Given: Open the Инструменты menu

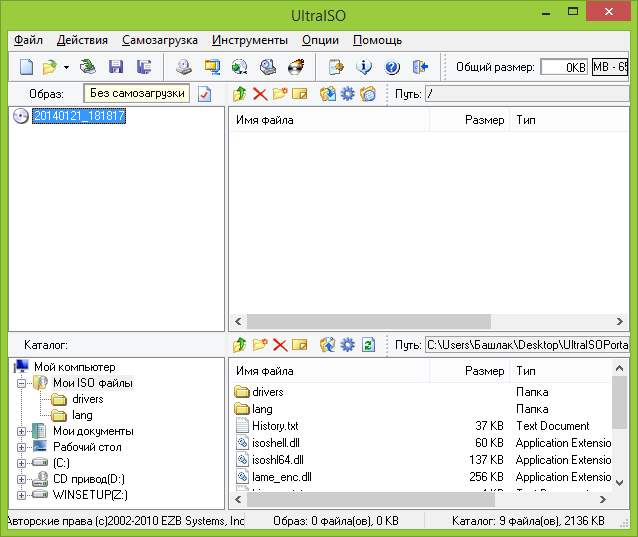Looking at the screenshot, I should [249, 40].
